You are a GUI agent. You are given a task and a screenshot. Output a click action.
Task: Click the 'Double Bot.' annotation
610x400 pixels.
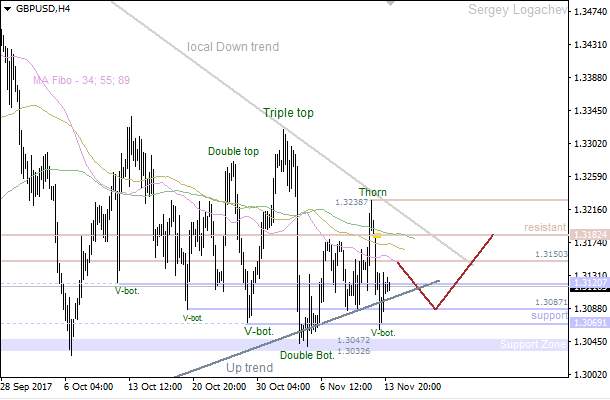click(307, 355)
